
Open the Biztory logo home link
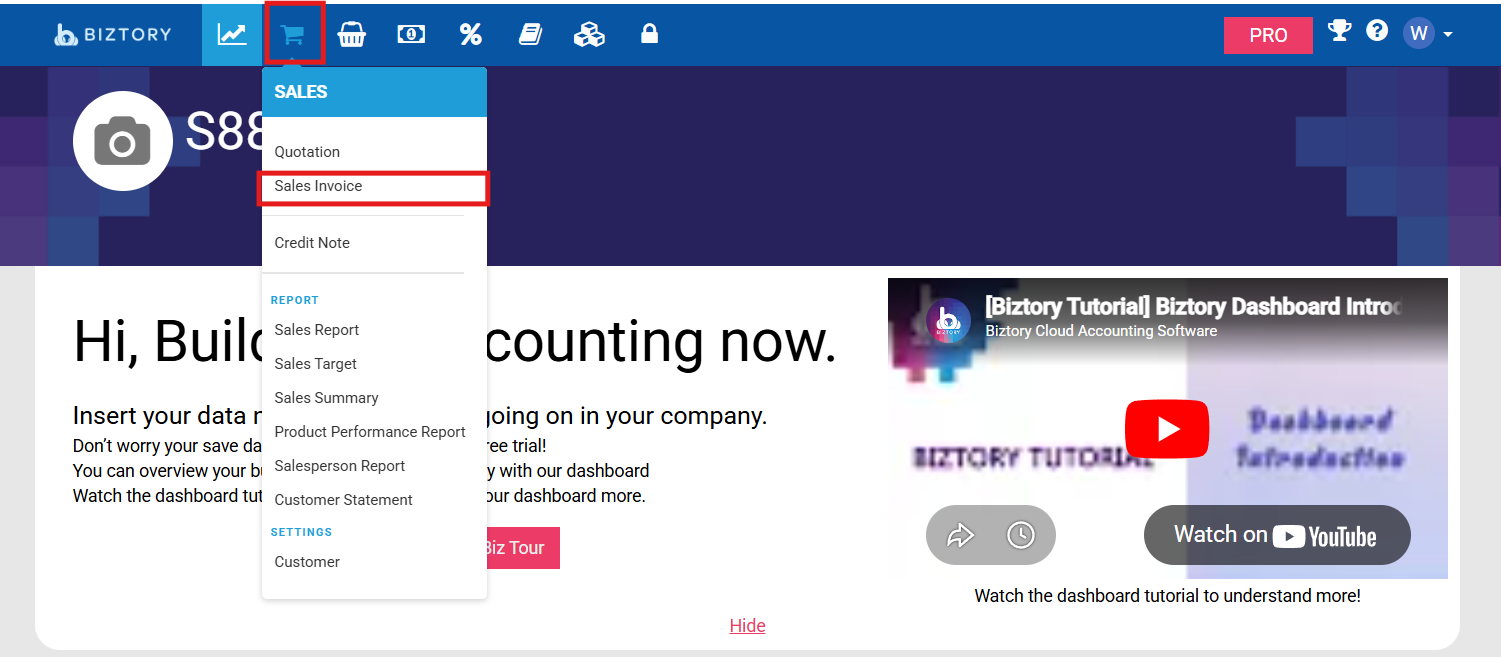point(113,34)
